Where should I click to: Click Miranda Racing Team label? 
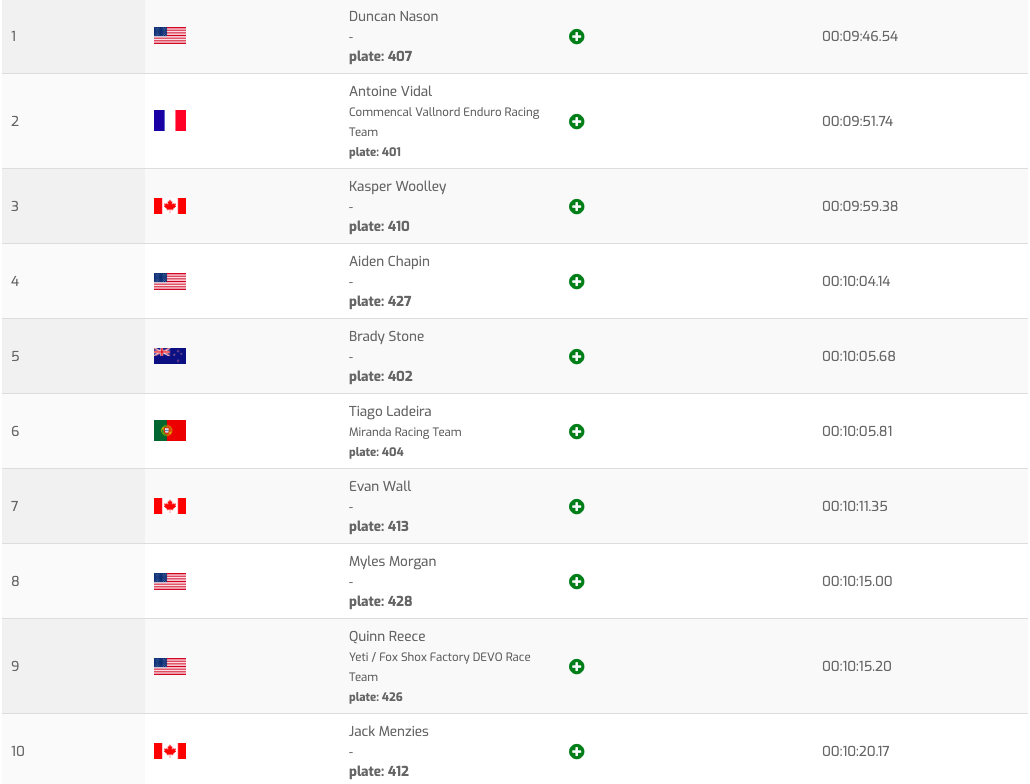click(405, 432)
